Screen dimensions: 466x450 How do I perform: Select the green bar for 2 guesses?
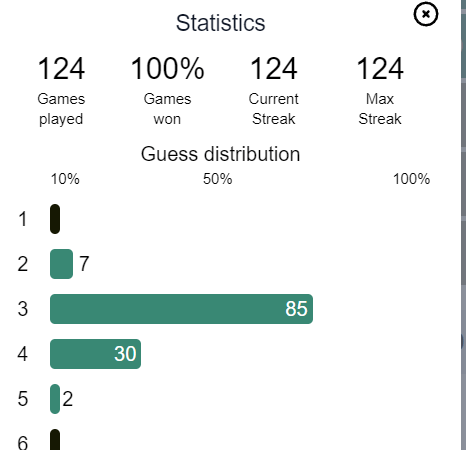pyautogui.click(x=61, y=264)
